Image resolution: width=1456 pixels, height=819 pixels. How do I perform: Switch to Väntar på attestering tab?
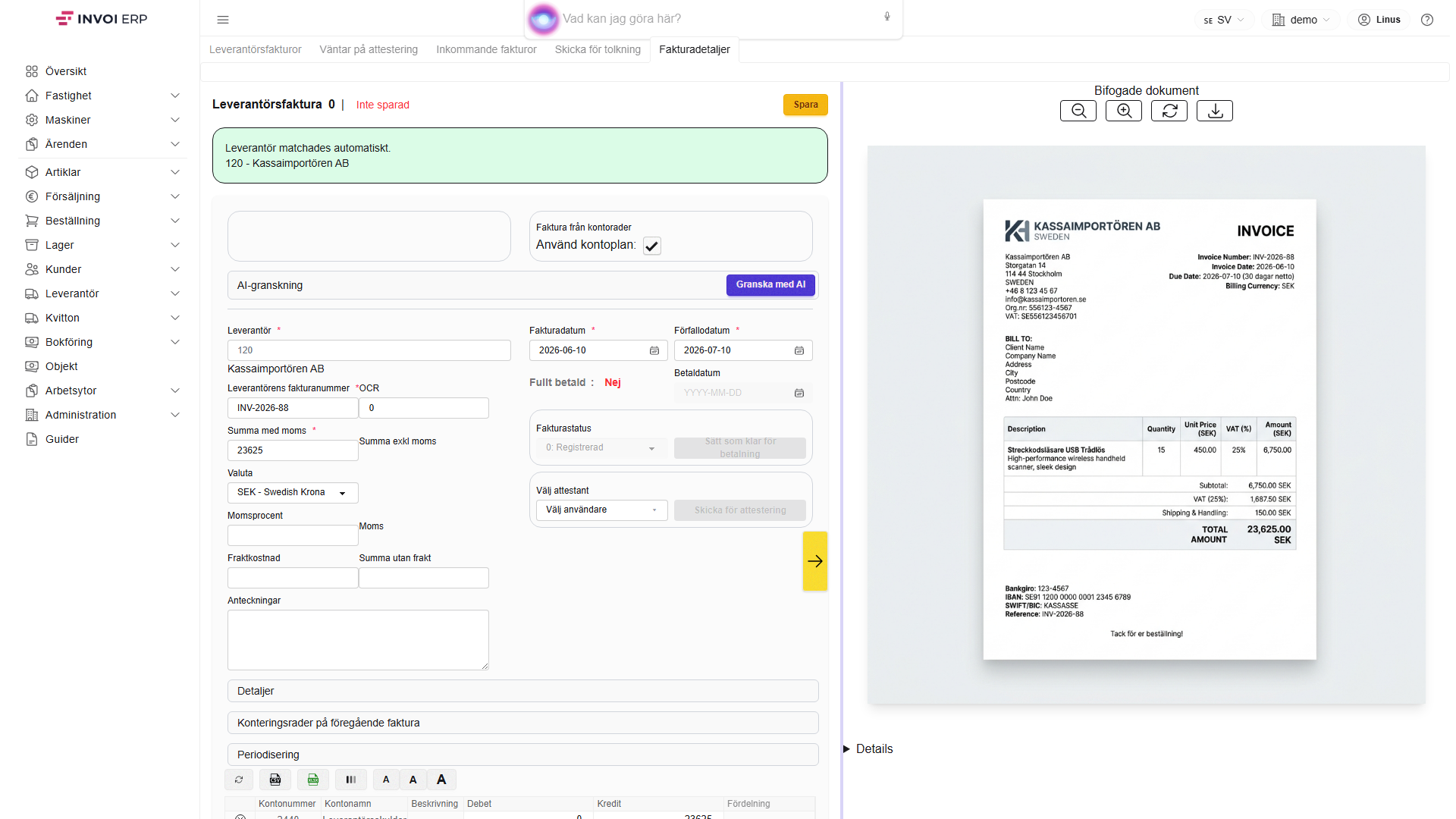(369, 49)
